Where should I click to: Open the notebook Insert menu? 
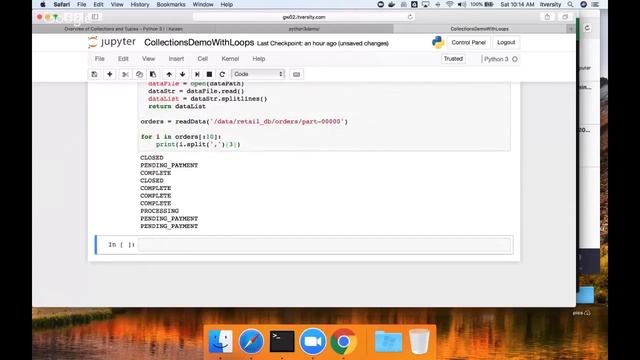point(176,59)
